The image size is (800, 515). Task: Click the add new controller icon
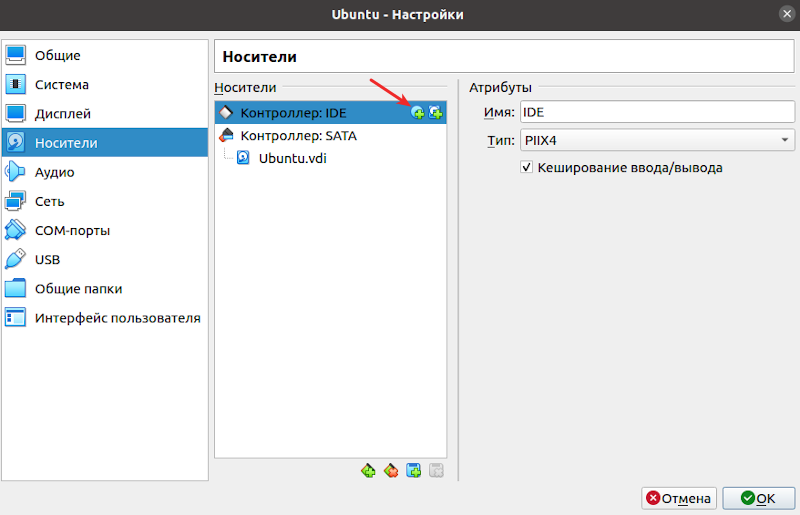(x=368, y=471)
